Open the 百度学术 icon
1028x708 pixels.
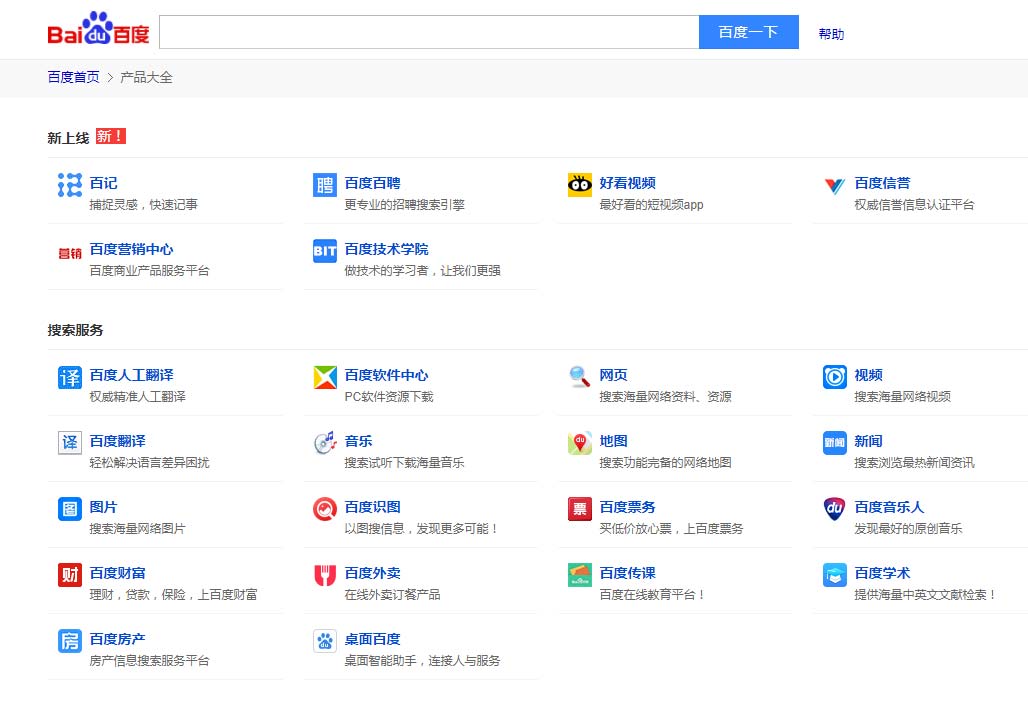point(835,576)
